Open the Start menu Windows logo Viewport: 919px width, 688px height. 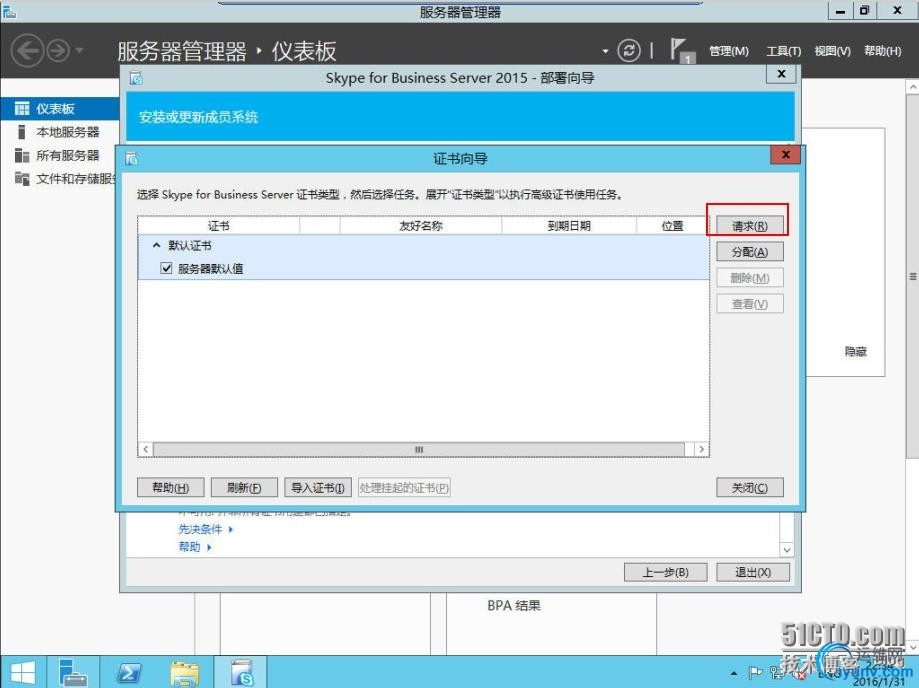pyautogui.click(x=22, y=672)
